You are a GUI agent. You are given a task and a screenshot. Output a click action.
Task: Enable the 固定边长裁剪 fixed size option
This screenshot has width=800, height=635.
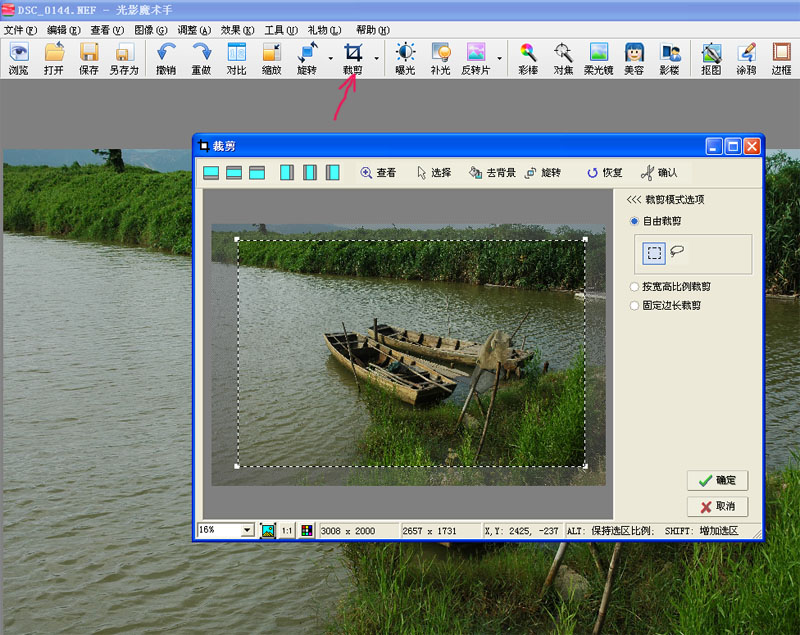tap(634, 306)
